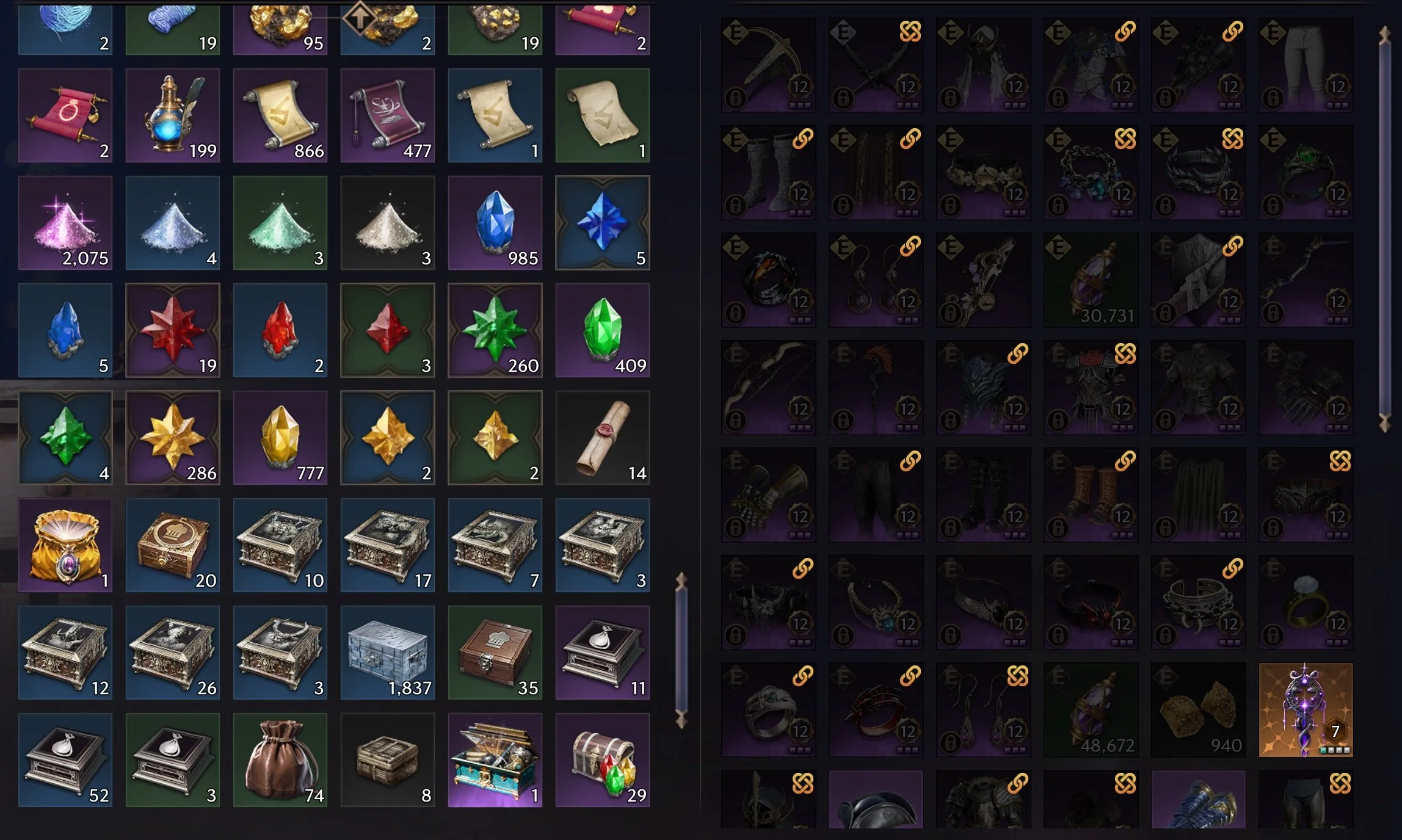Select the gold ore stack of 940
This screenshot has width=1402, height=840.
tap(1199, 710)
